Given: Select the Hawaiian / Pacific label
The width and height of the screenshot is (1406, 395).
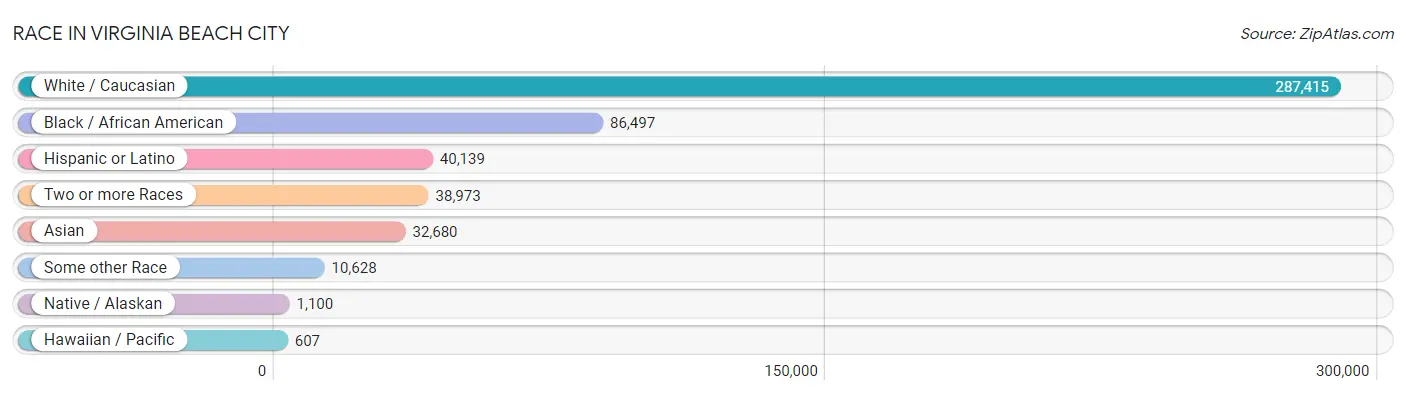Looking at the screenshot, I should pos(109,340).
